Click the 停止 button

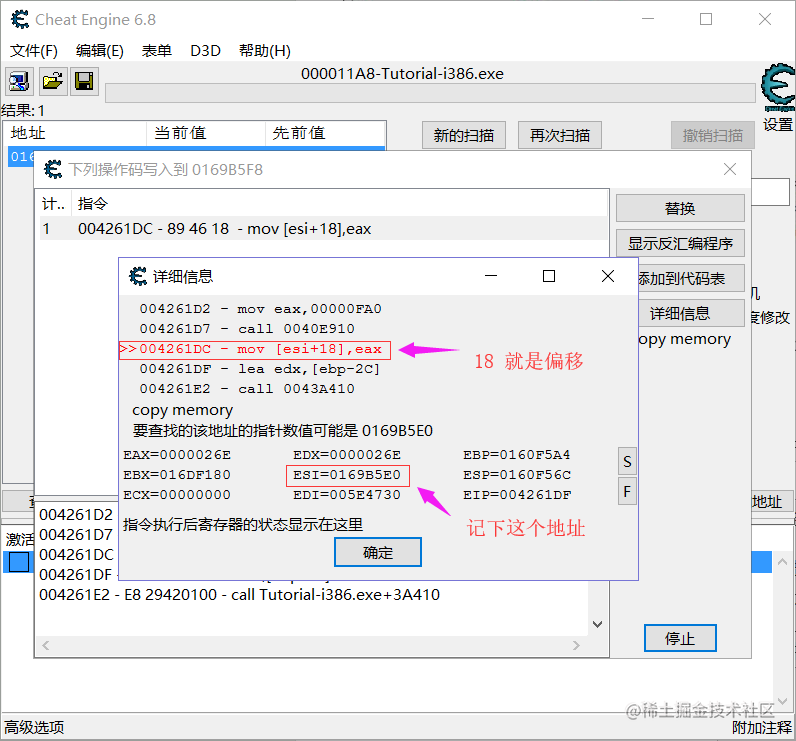pos(680,638)
